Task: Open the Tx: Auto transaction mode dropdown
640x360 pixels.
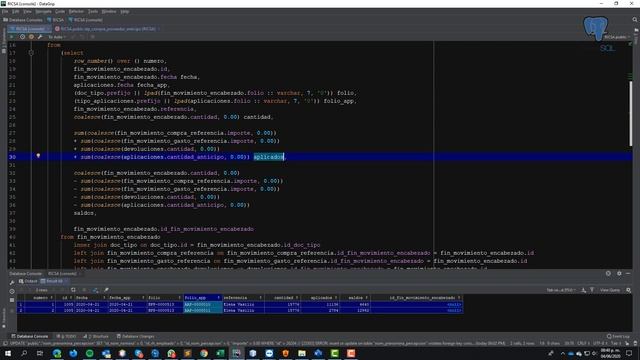Action: [x=57, y=37]
